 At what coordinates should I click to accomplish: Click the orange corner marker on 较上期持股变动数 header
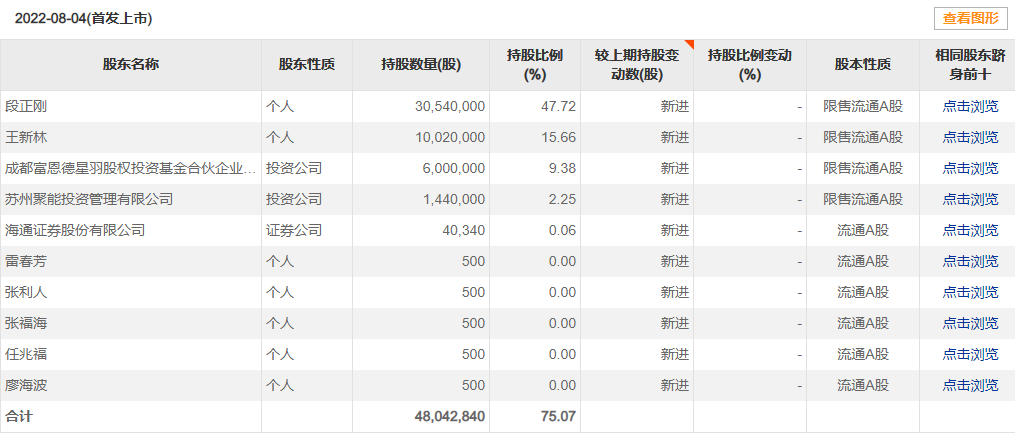point(688,45)
